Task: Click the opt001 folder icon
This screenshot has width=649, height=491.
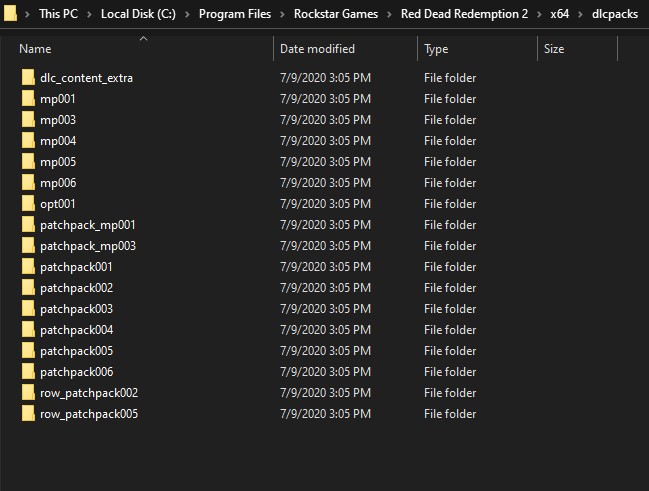Action: point(28,204)
